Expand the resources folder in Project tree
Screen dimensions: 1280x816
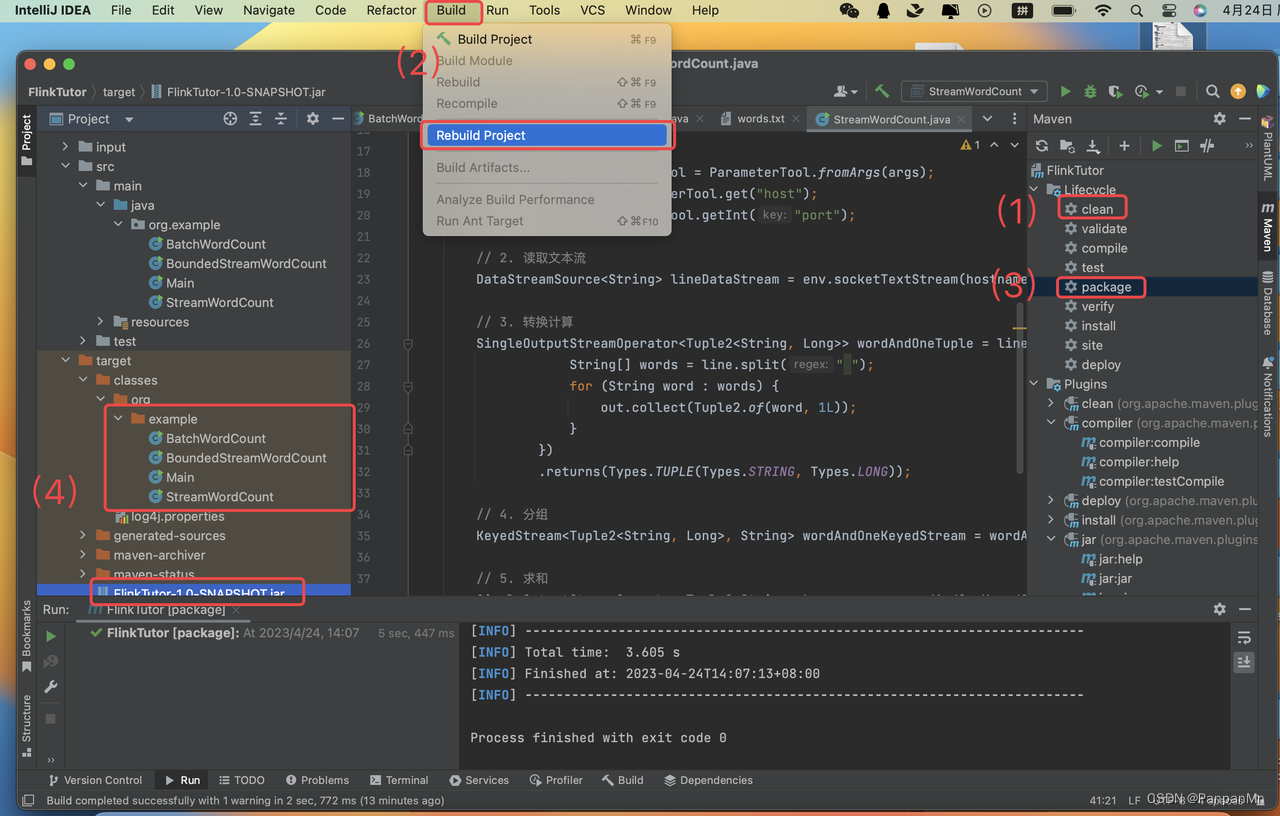100,322
